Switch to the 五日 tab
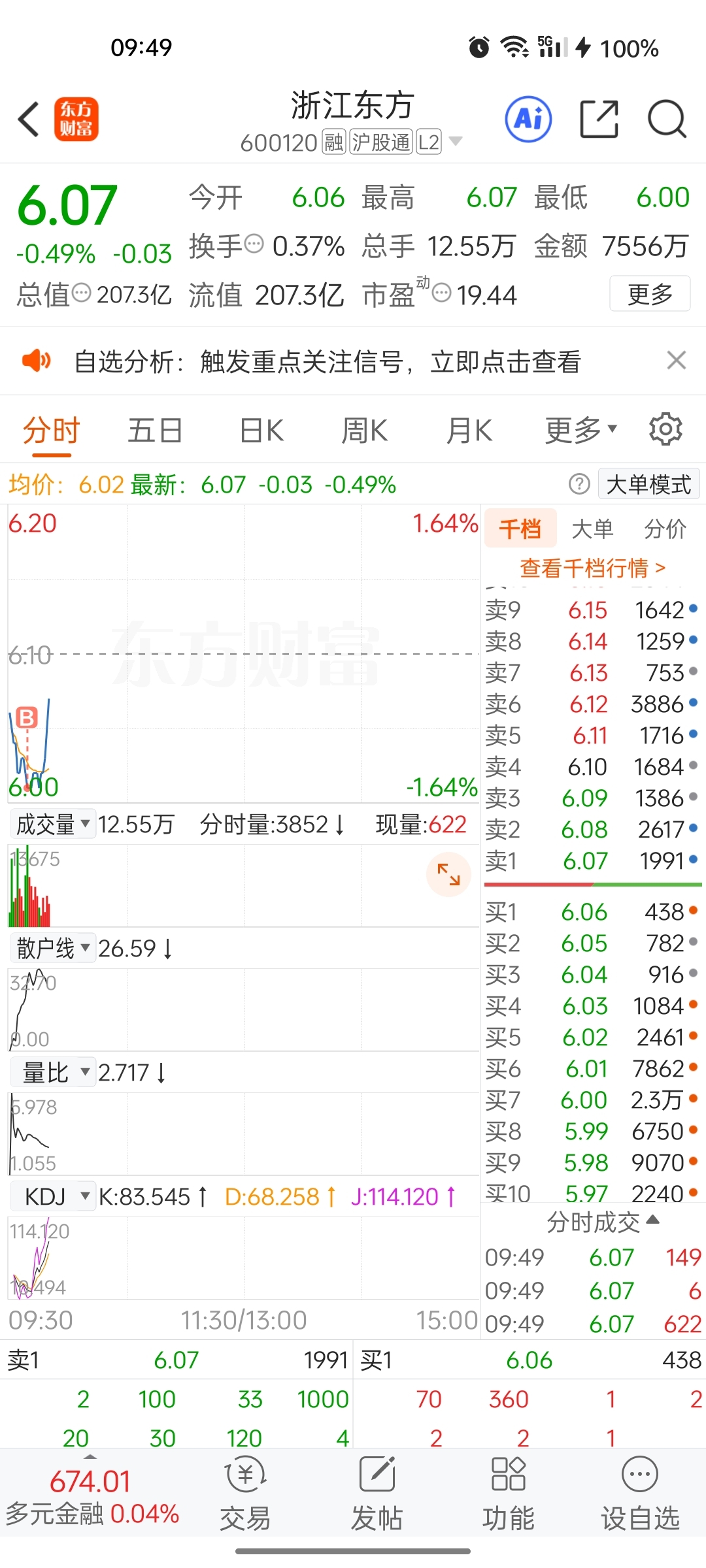Screen dimensions: 706x1568 (x=155, y=431)
